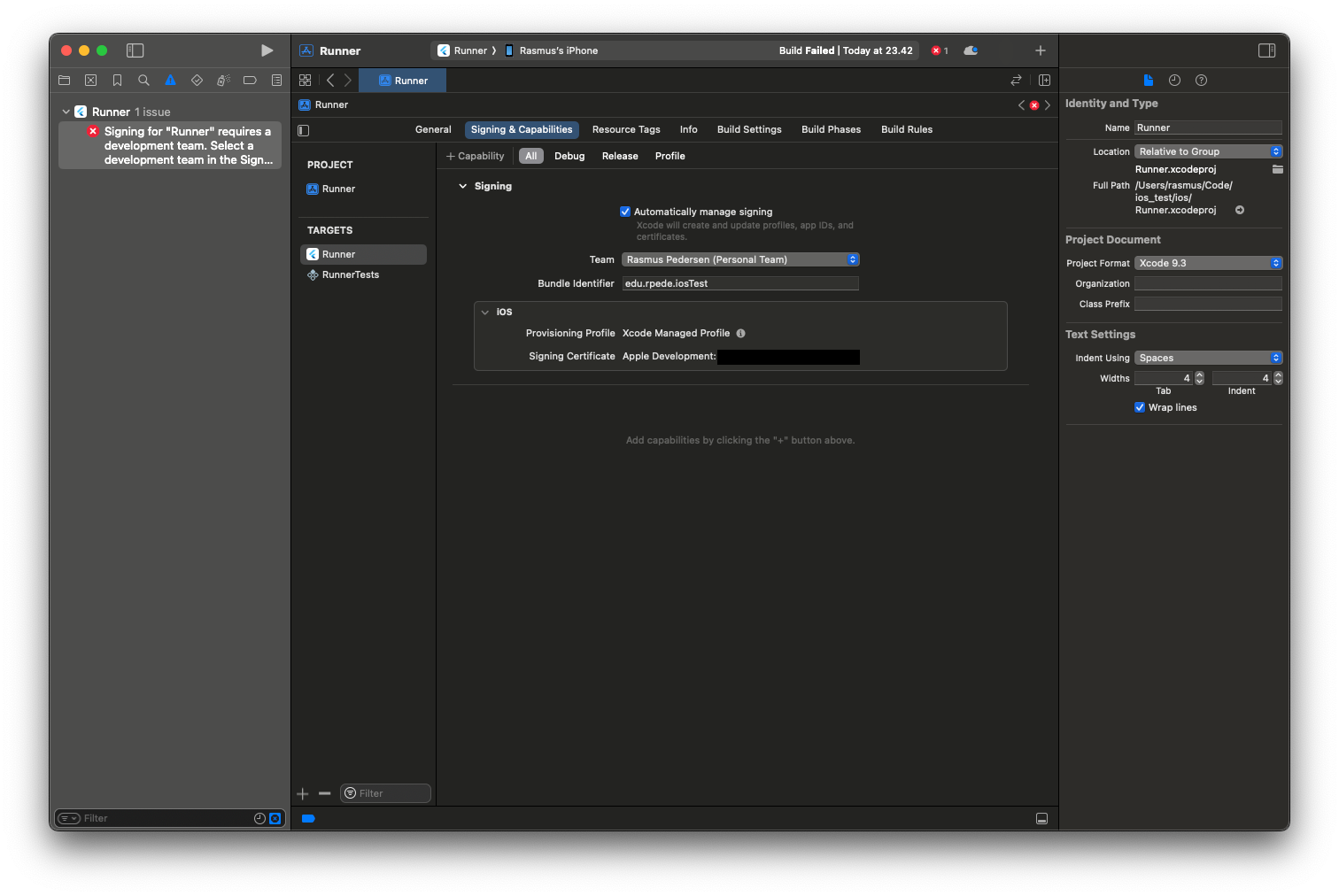Adjust the Tab width stepper
1339x896 pixels.
click(1199, 378)
